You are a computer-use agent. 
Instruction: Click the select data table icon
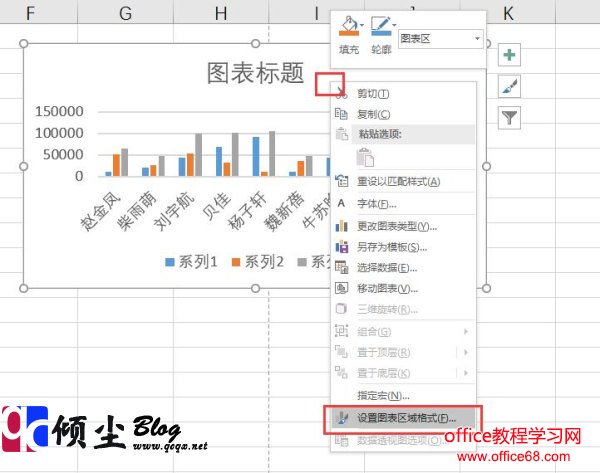[341, 267]
